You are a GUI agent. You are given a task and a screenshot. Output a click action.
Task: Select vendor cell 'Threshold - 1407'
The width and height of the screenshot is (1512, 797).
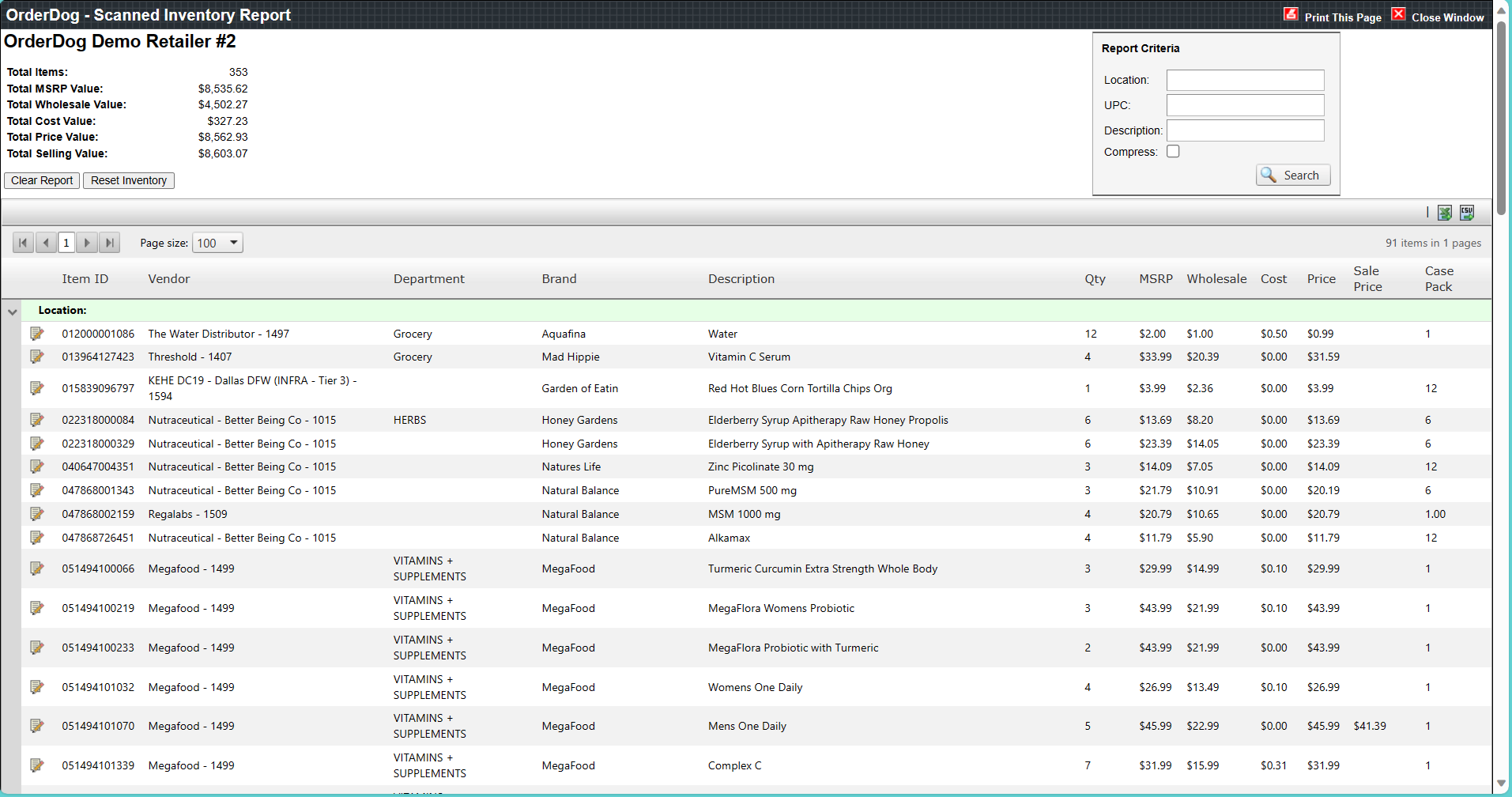[x=190, y=357]
